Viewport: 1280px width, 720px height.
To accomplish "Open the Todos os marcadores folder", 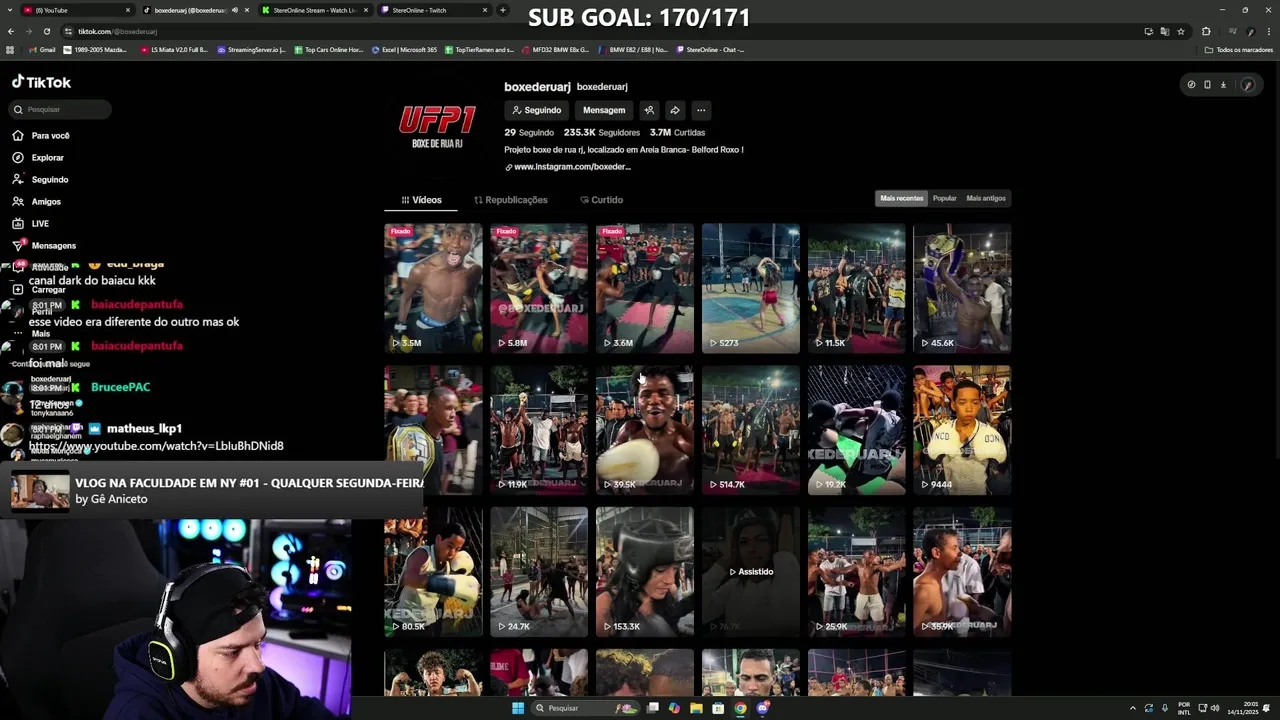I will 1239,50.
